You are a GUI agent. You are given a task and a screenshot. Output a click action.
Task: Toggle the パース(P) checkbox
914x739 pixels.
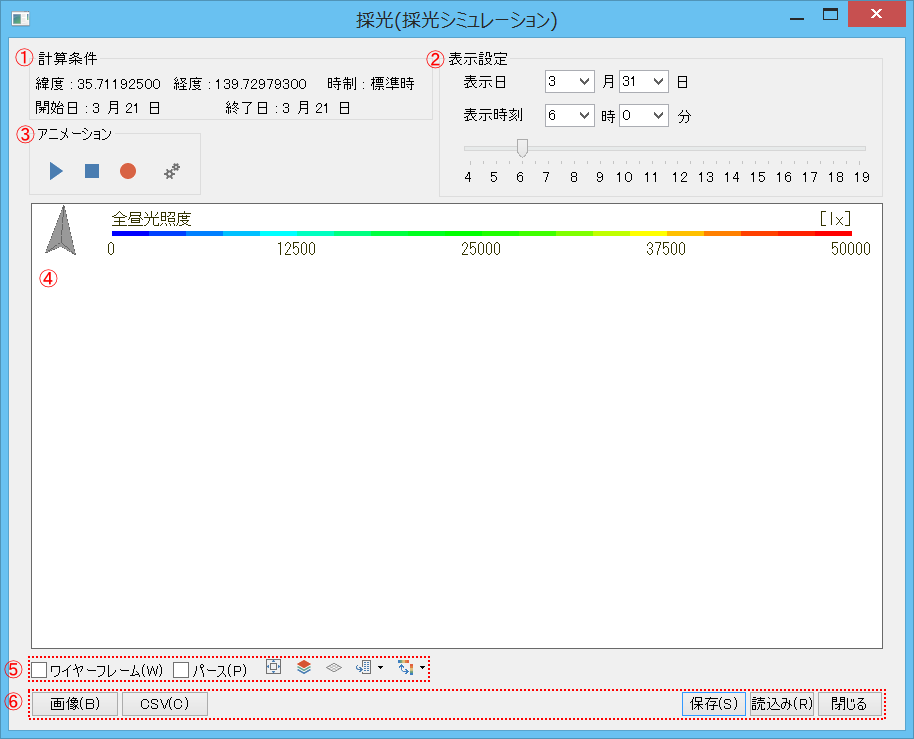pos(181,669)
